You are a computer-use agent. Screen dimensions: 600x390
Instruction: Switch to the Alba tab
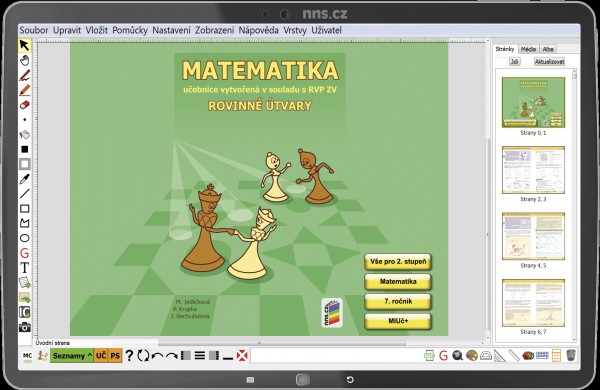[x=548, y=49]
